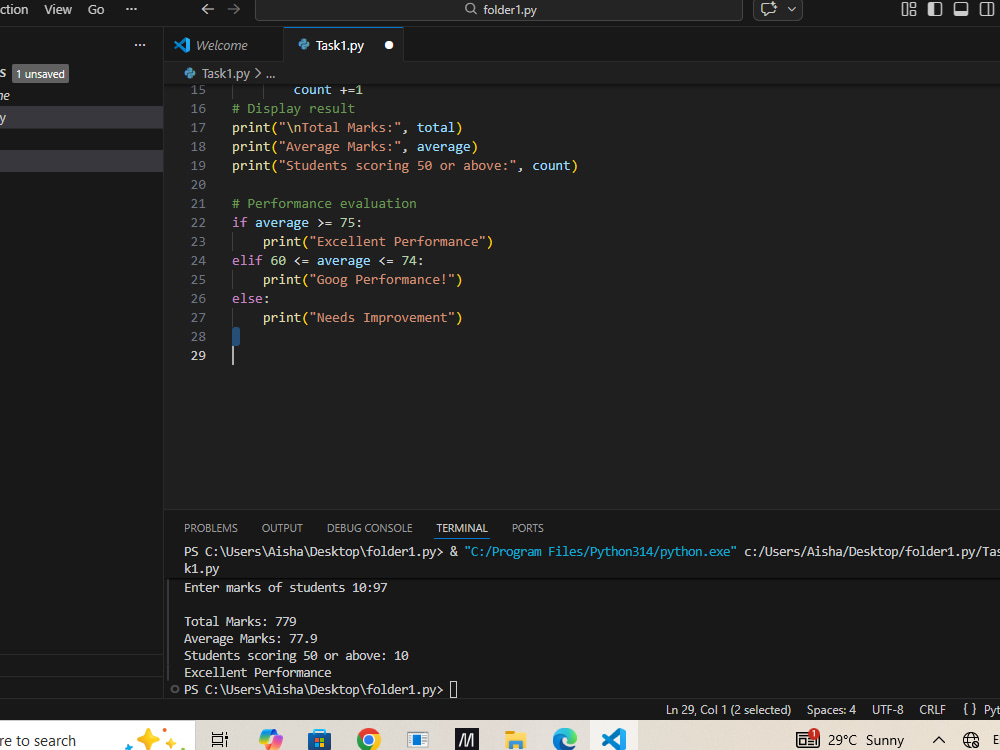Go back with the left arrow

pos(208,9)
